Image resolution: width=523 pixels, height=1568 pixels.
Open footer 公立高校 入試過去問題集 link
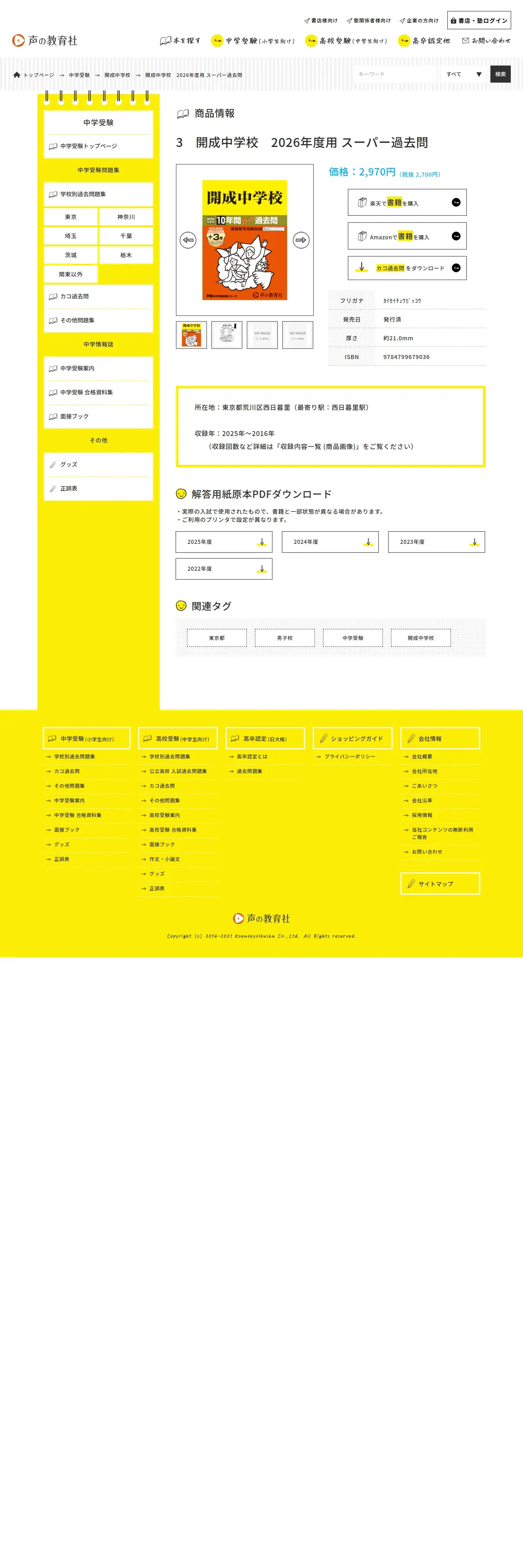tap(178, 771)
